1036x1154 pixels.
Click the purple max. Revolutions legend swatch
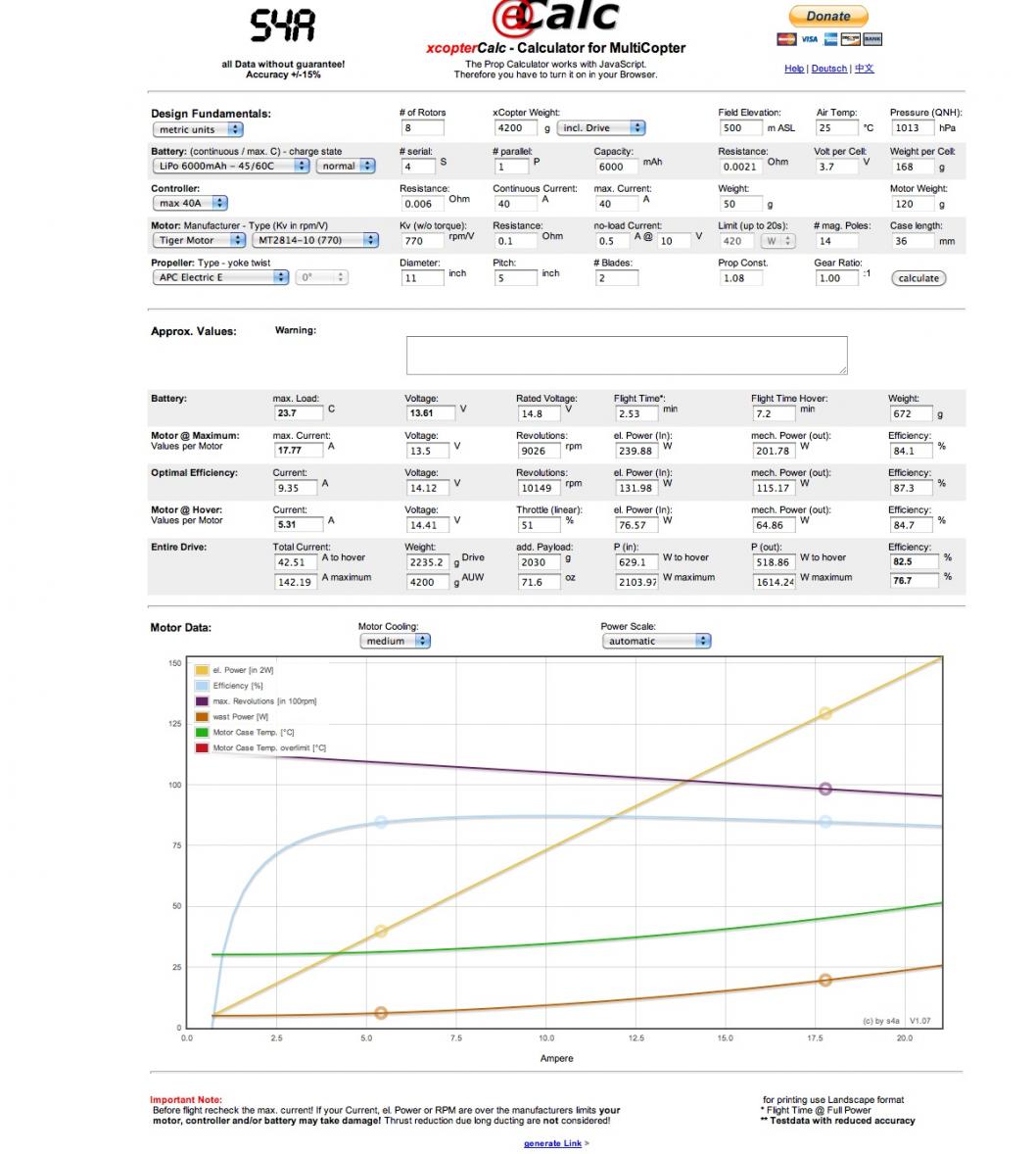[x=202, y=701]
